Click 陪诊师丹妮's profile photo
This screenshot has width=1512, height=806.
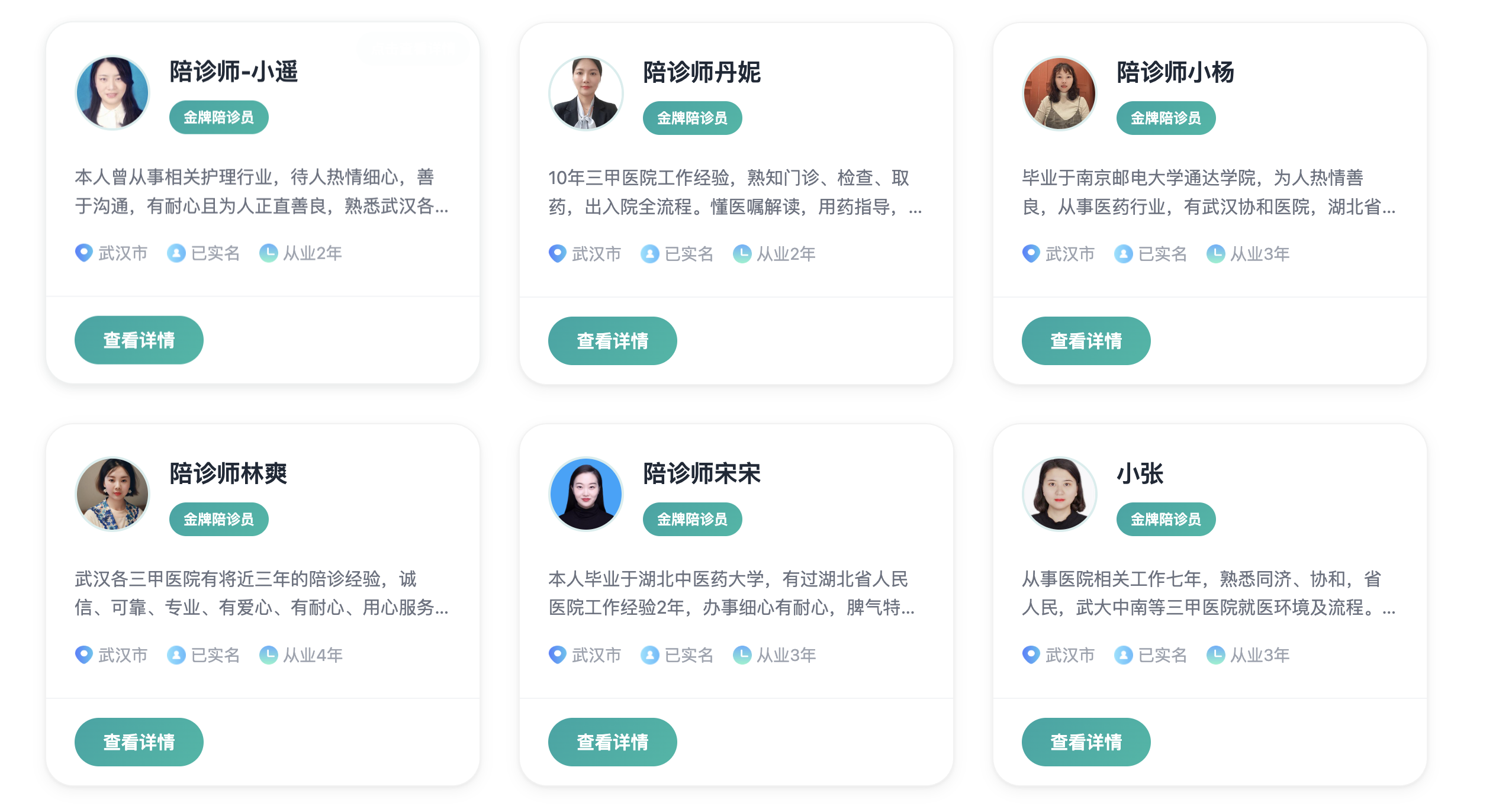[x=585, y=93]
